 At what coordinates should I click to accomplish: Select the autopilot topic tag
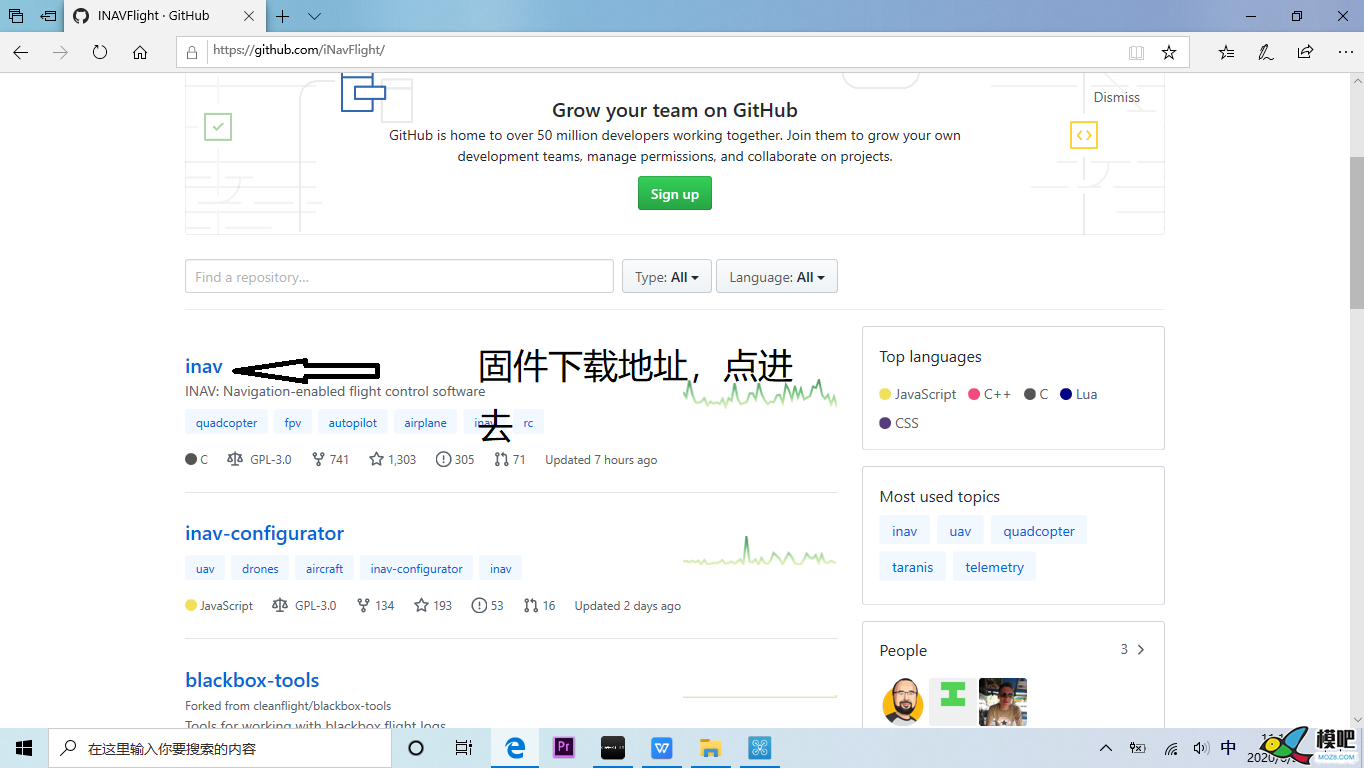coord(353,423)
